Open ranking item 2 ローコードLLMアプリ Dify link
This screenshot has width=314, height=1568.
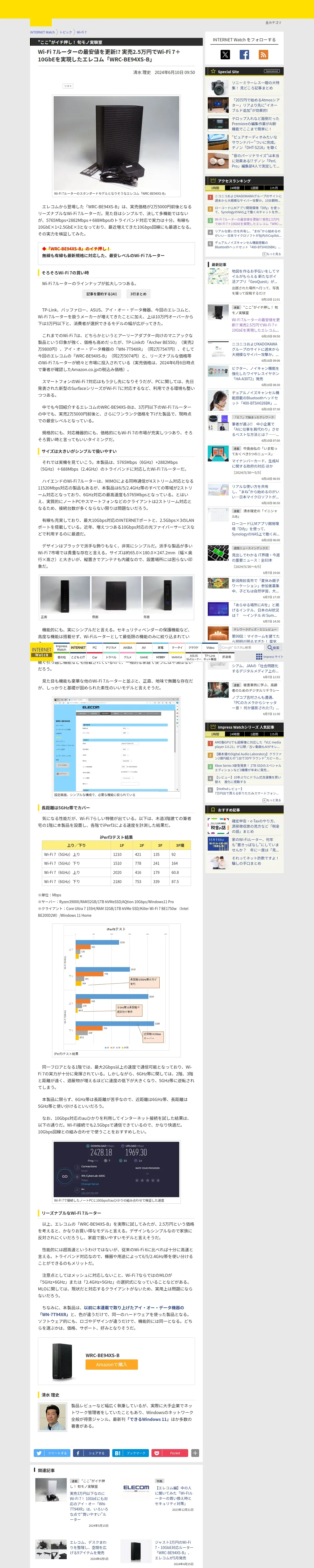tap(248, 210)
